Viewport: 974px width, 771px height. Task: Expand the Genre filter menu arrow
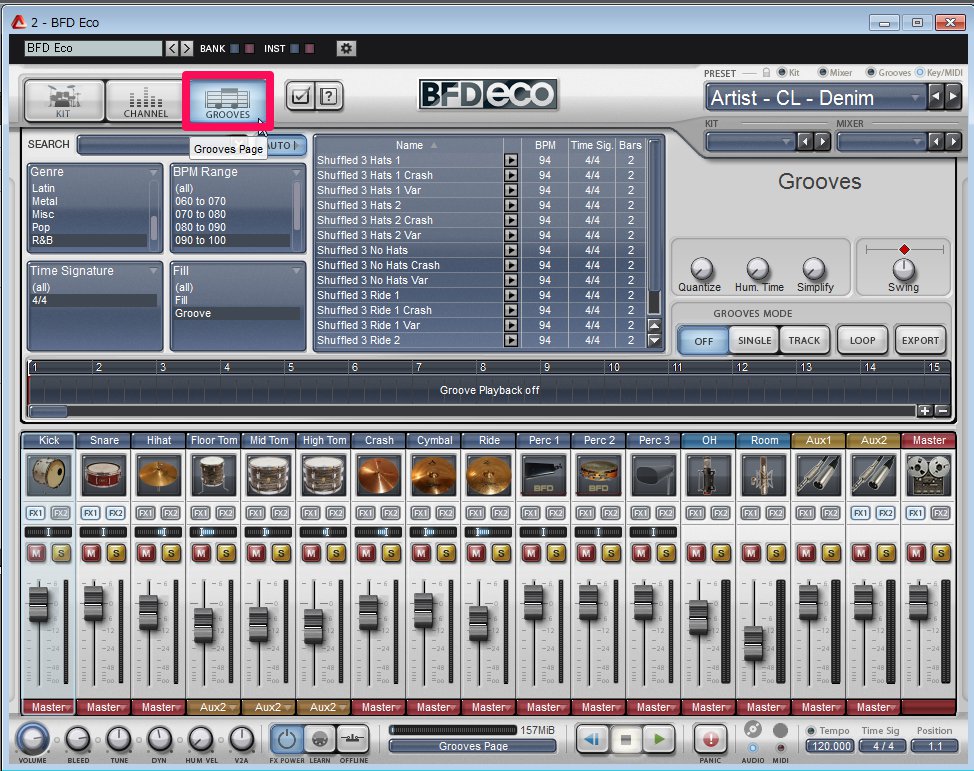point(153,173)
